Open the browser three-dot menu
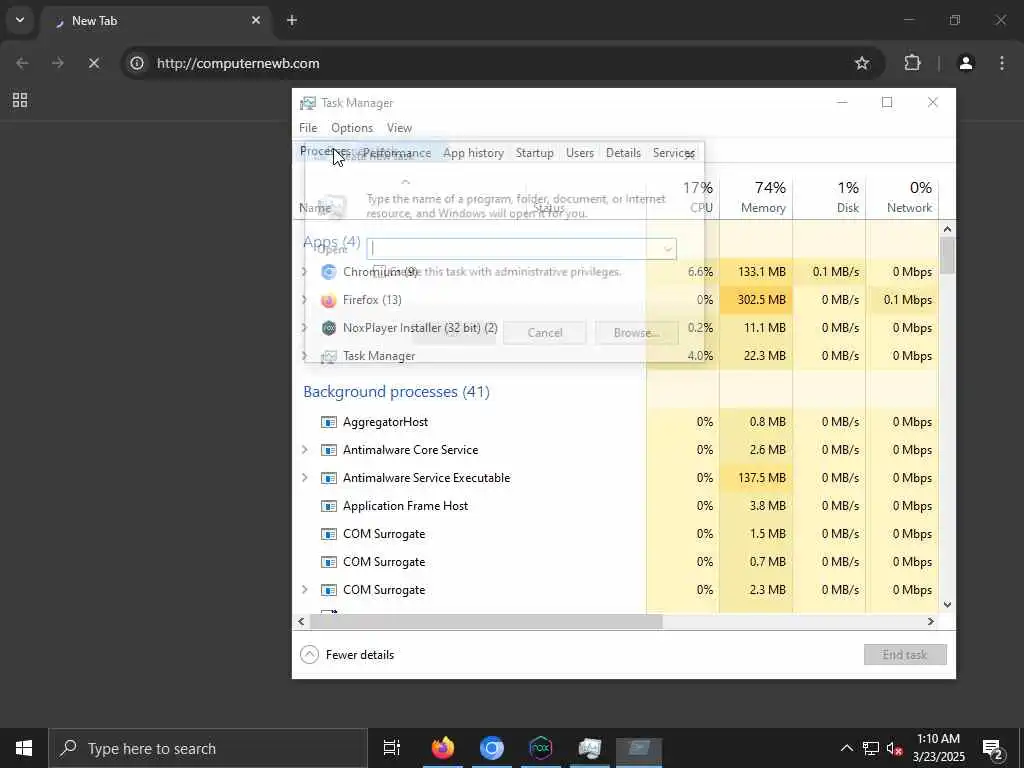Screen dimensions: 1024x768 [1002, 63]
